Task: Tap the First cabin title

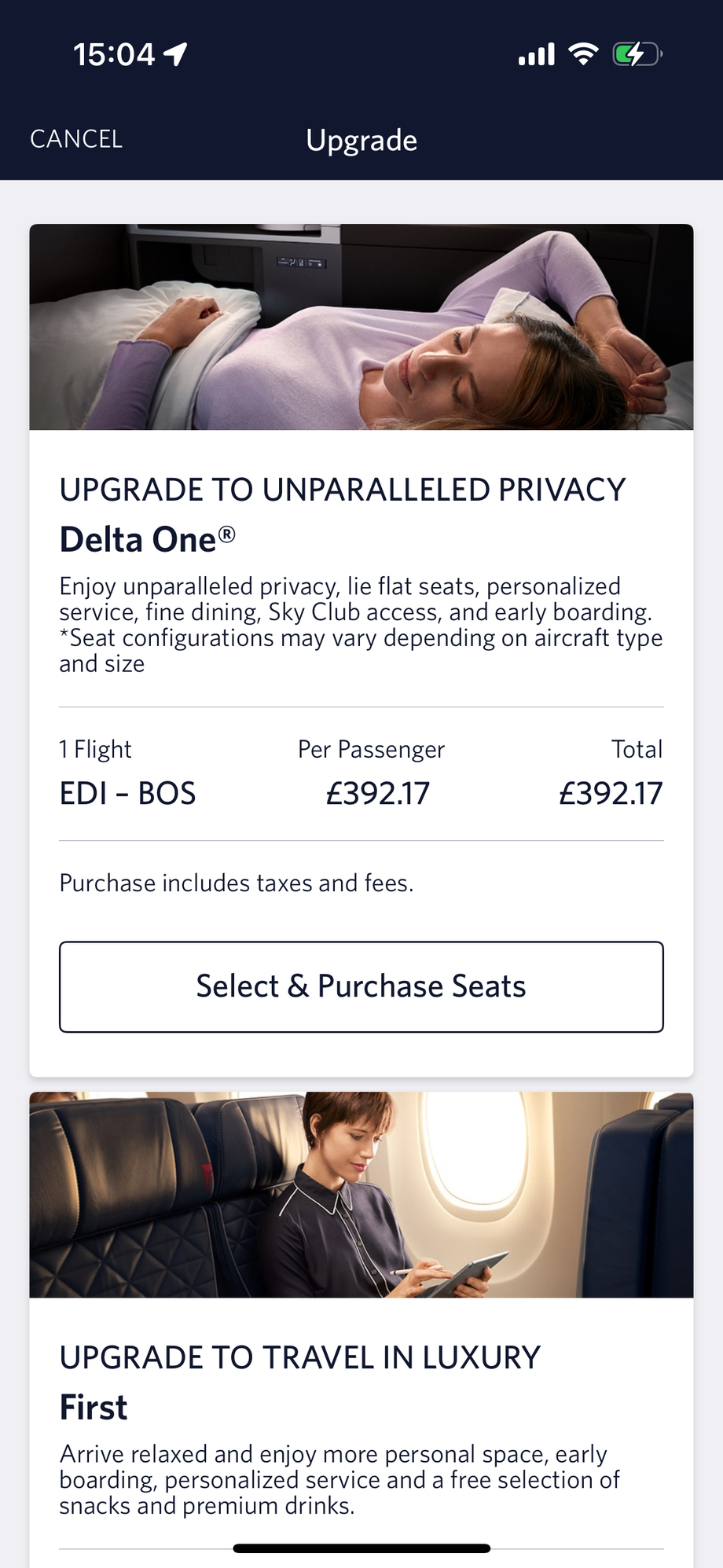Action: (x=94, y=1407)
